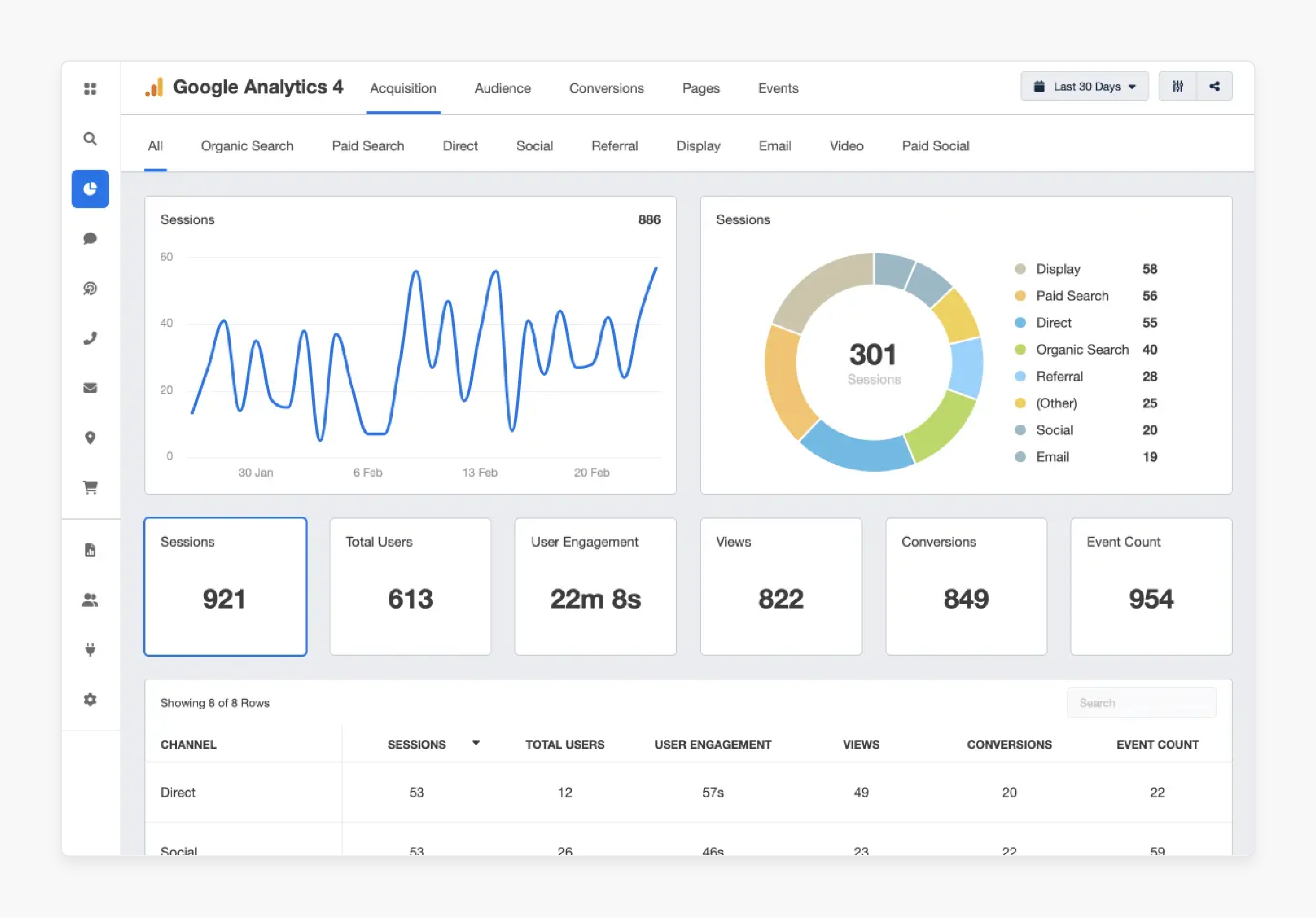Switch to the Pages tab

701,88
